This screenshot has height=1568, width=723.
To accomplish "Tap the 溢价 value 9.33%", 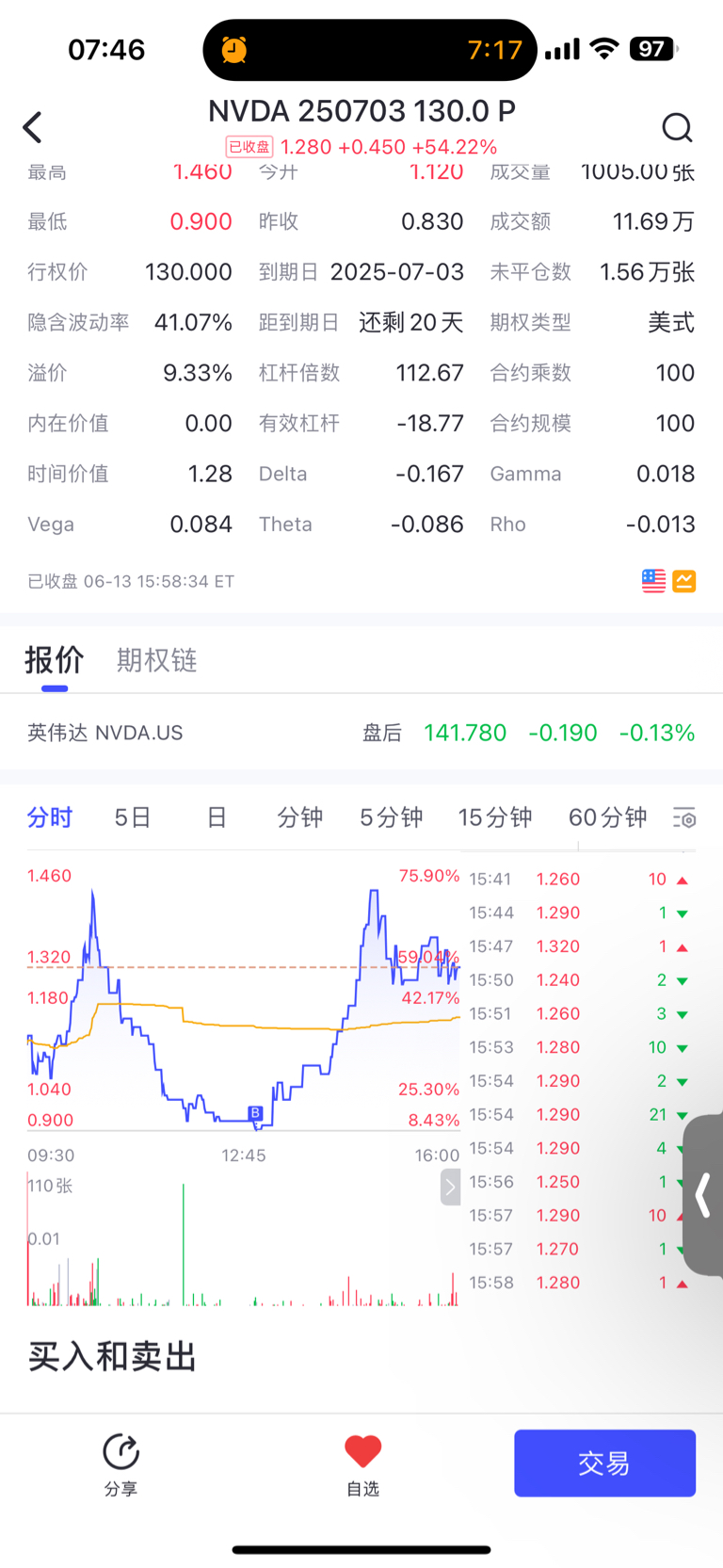I will point(198,373).
